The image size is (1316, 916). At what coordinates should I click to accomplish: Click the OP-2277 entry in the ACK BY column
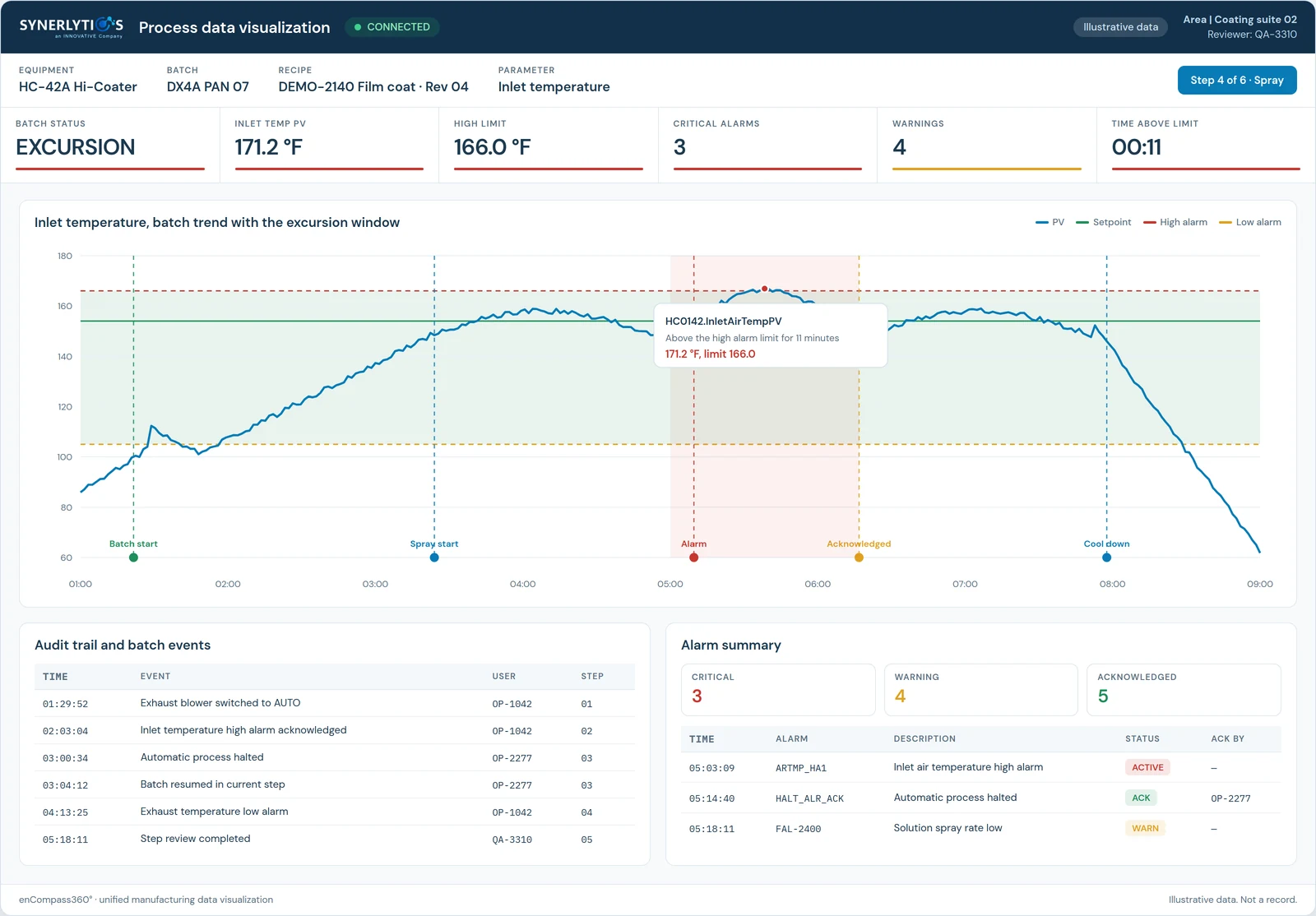pyautogui.click(x=1230, y=798)
